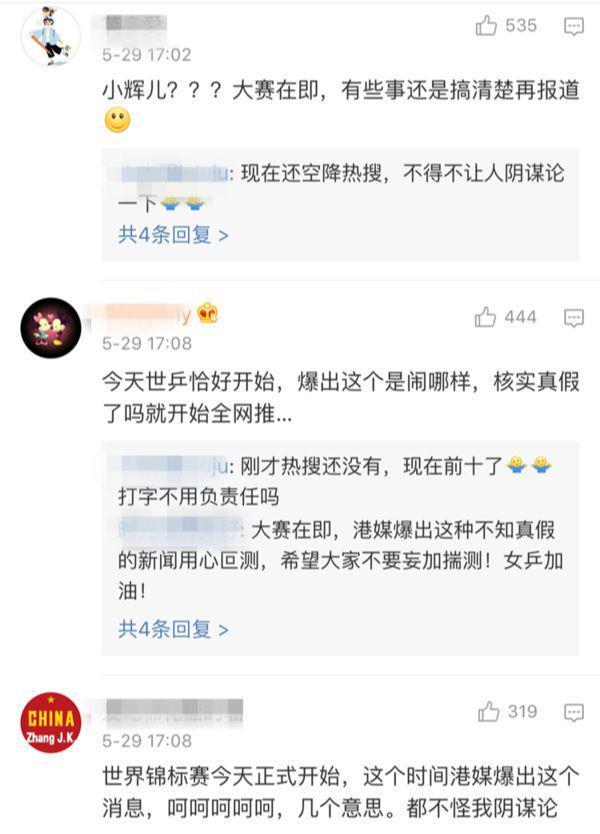Open the reply author ending in 'u:' in the first thread
The image size is (600, 834).
(x=176, y=174)
